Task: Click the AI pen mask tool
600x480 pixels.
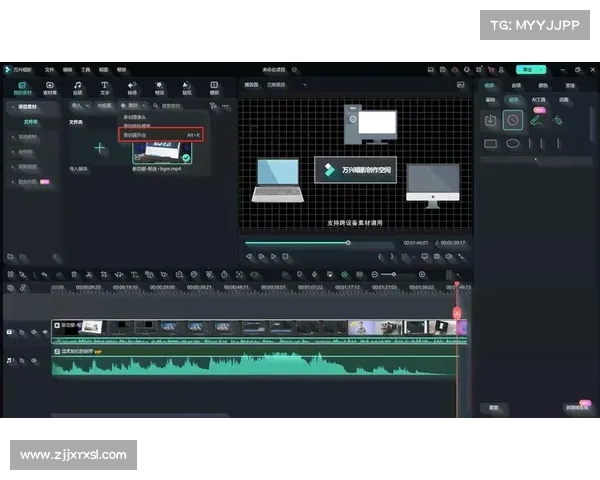Action: click(536, 120)
